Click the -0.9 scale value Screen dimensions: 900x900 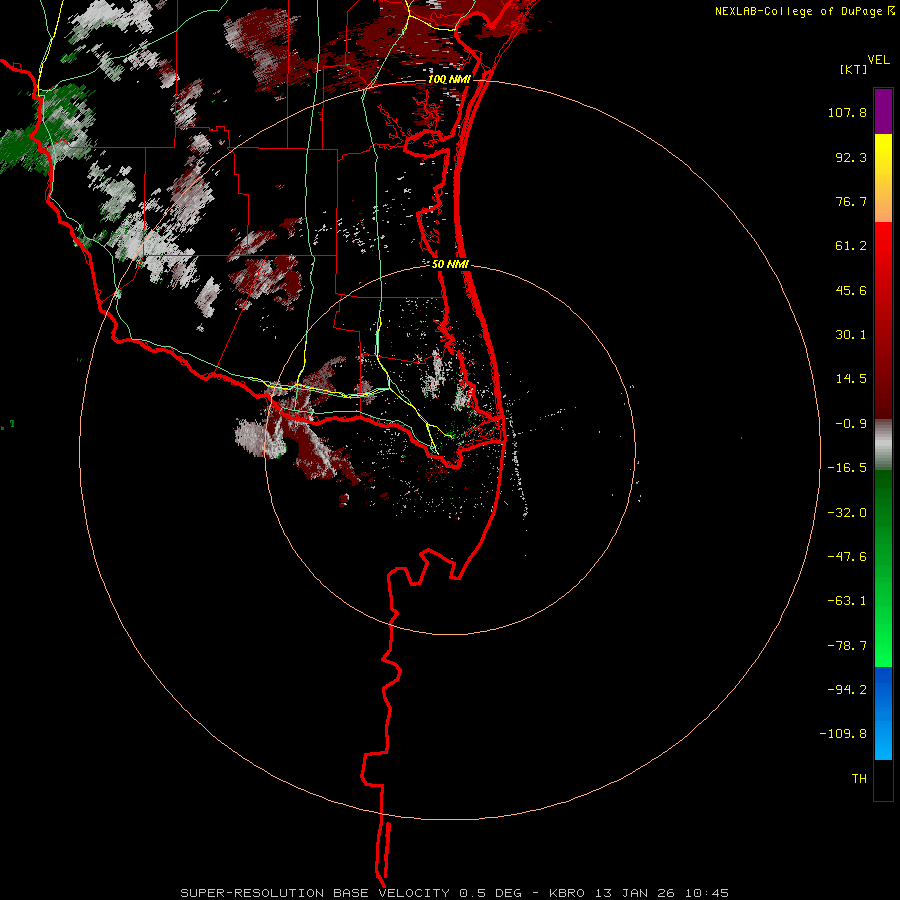[851, 424]
